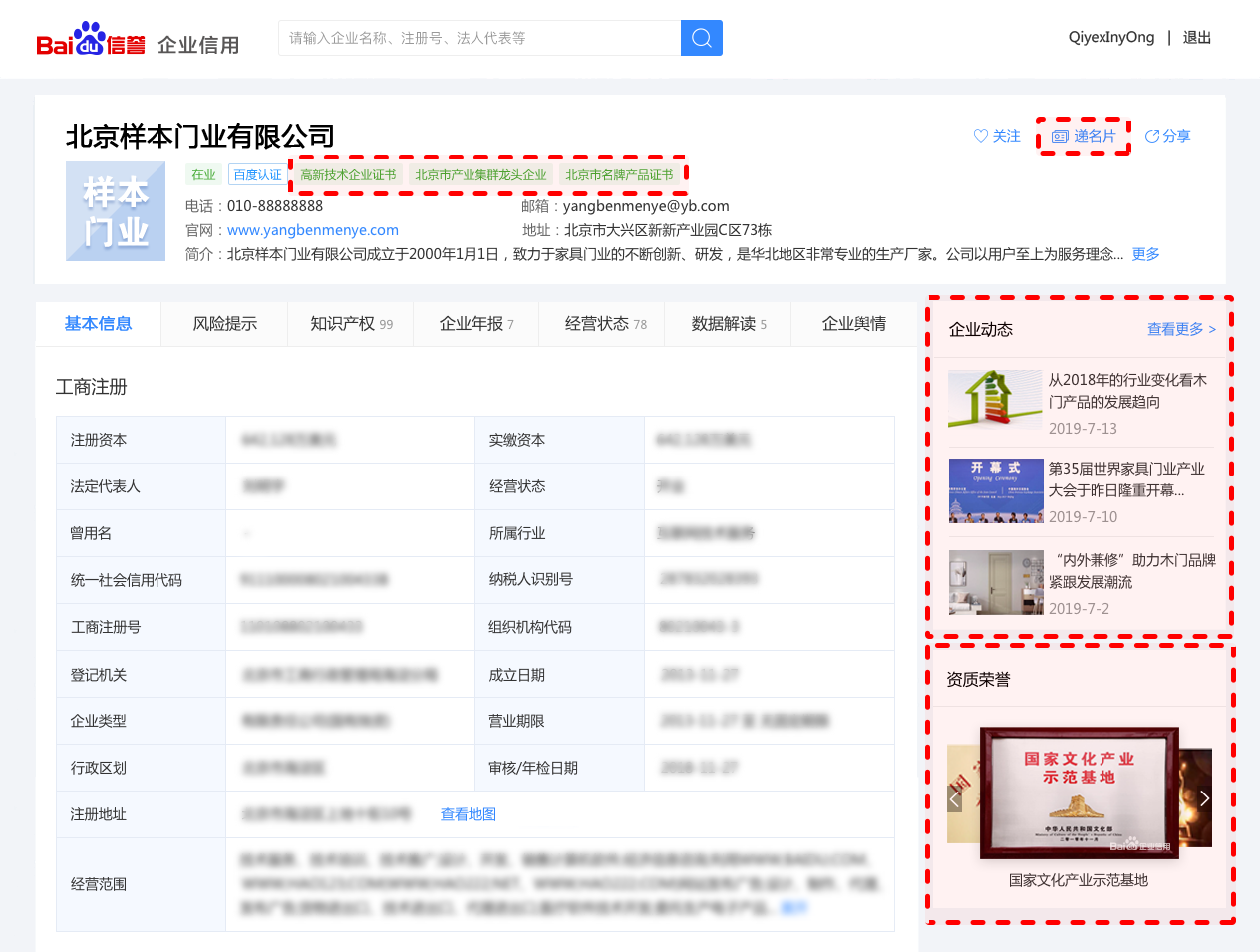Select the blue search magnifier icon
The width and height of the screenshot is (1260, 952).
701,37
